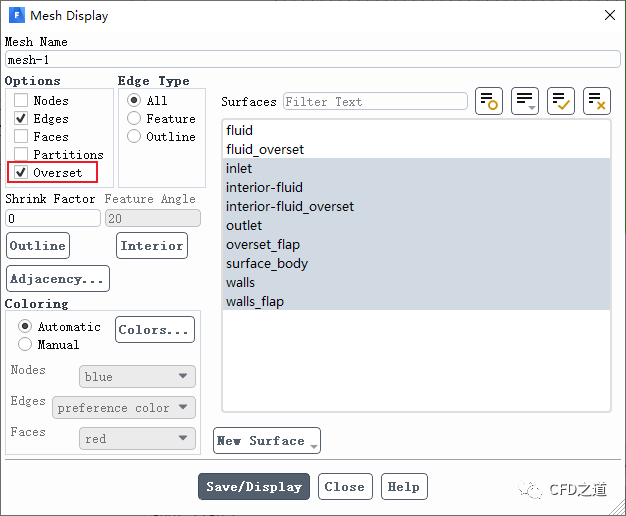Select overset_flap in the surfaces list
Screen dimensions: 626x516
263,245
